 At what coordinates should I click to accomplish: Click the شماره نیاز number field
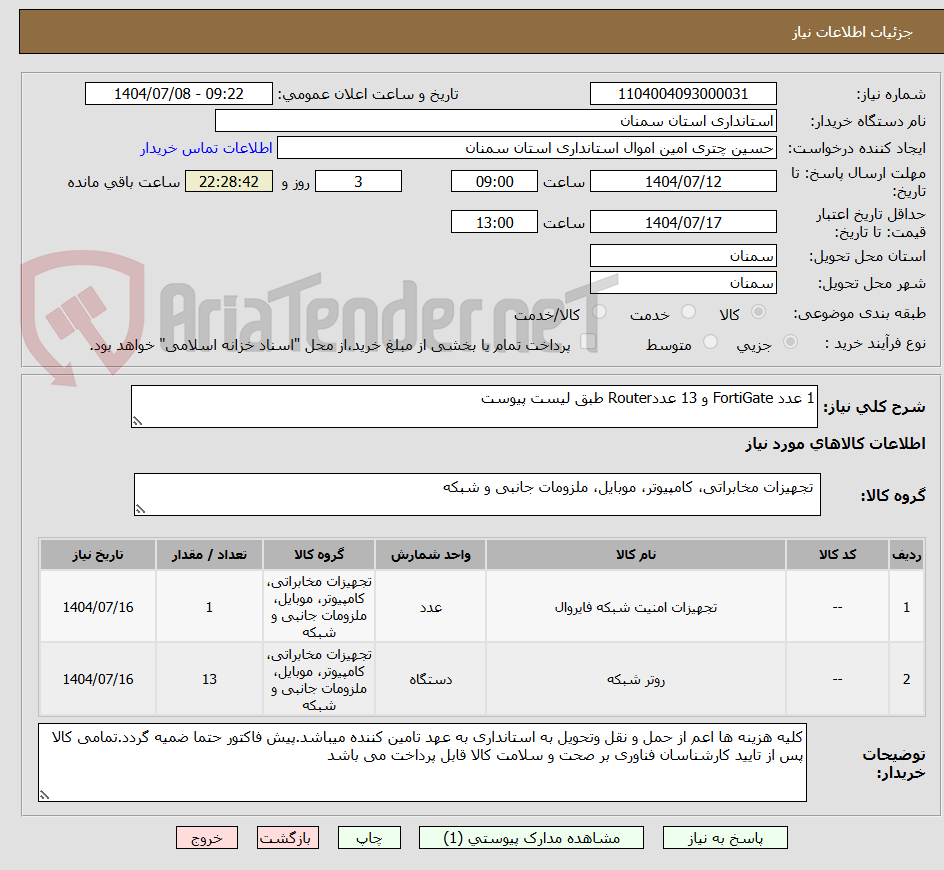[683, 93]
